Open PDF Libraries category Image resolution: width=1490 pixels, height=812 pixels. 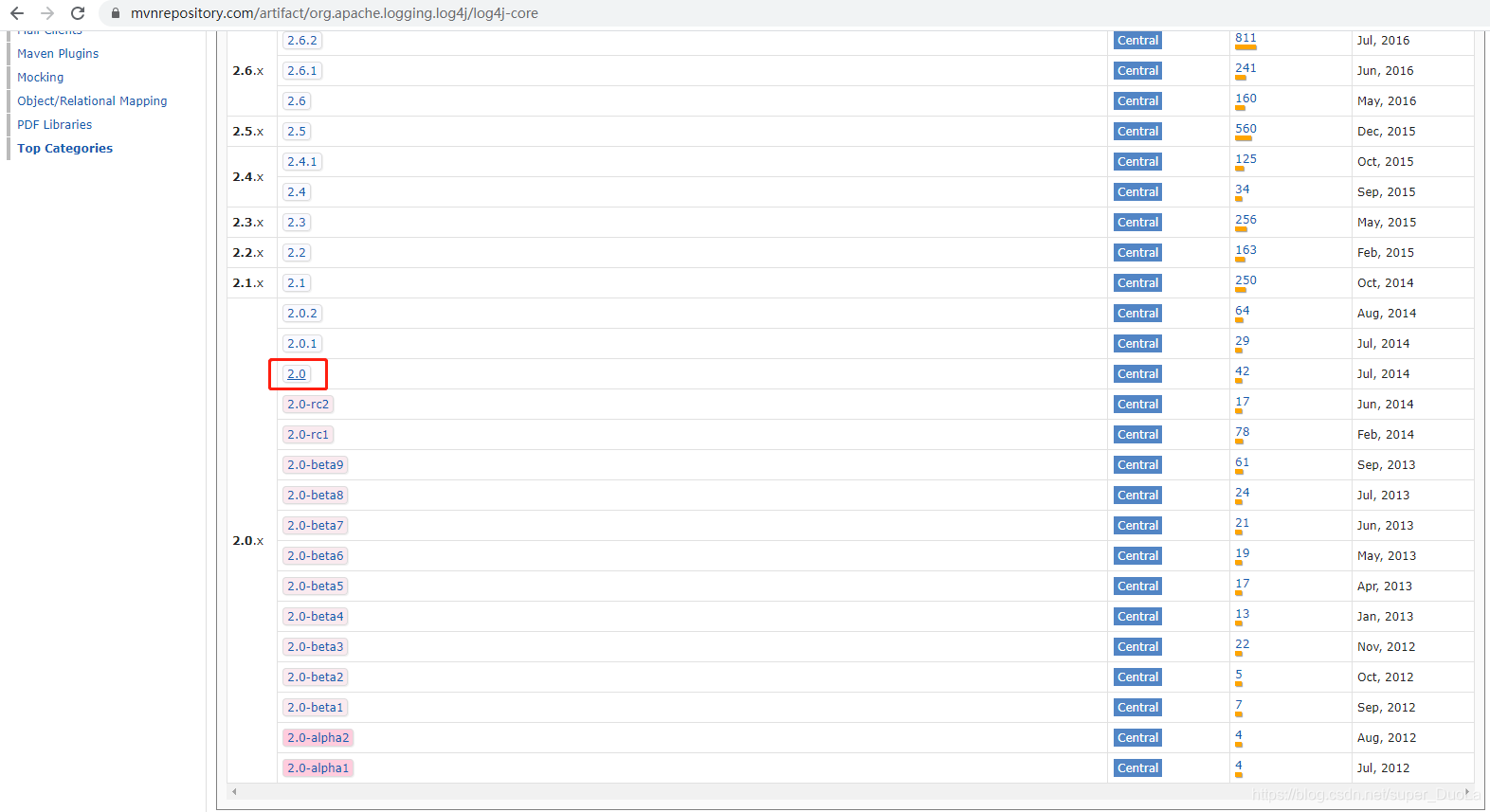(55, 125)
